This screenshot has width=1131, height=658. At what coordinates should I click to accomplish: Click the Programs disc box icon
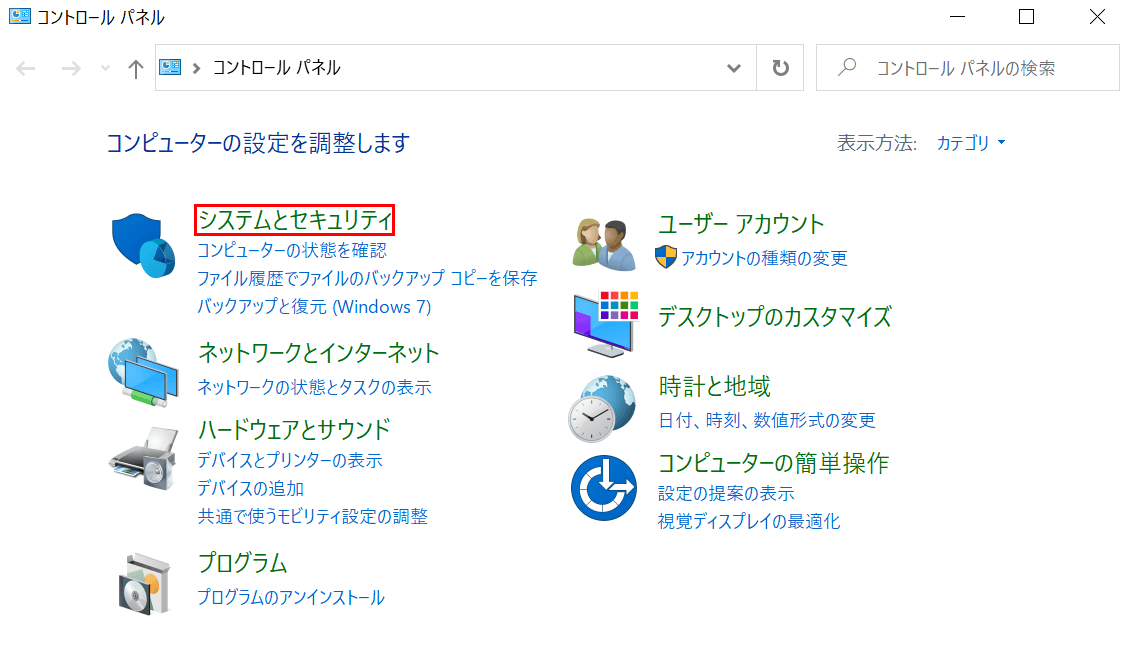click(x=144, y=584)
